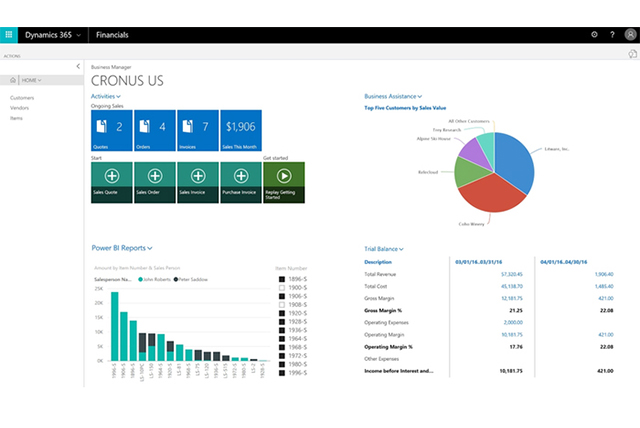Click the 03/01/16..03/31/16 column header
This screenshot has height=428, width=640.
click(478, 262)
